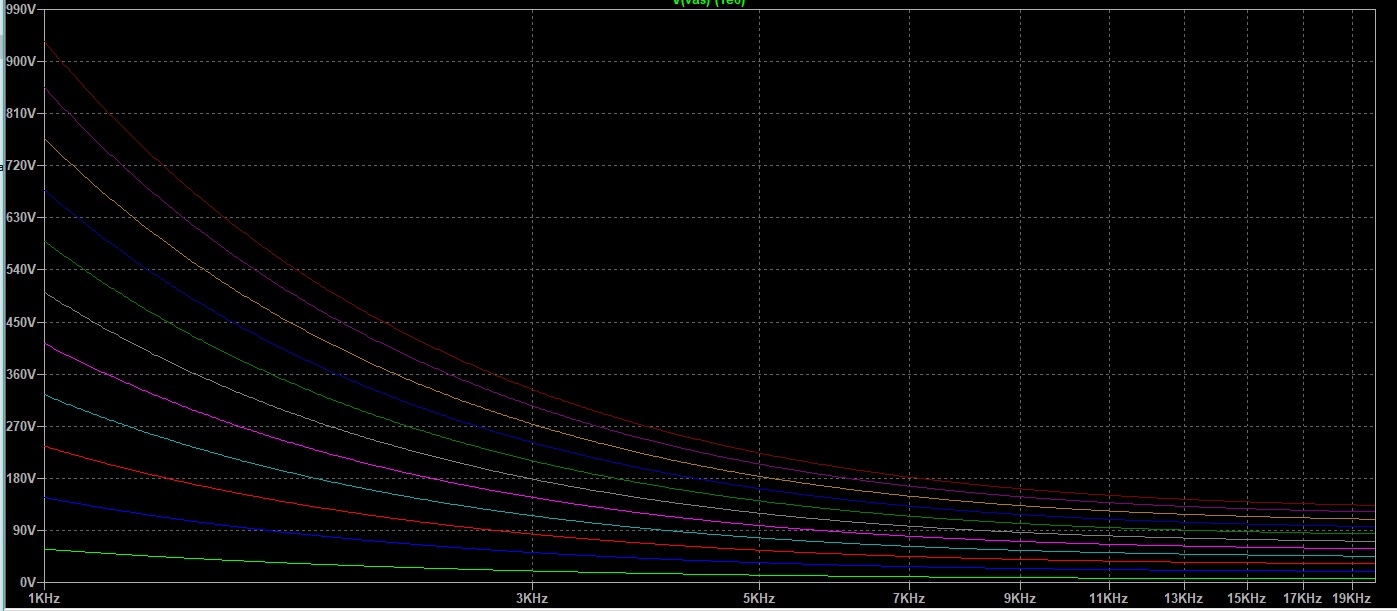
Task: Select the 810V axis tick label
Action: [x=19, y=114]
